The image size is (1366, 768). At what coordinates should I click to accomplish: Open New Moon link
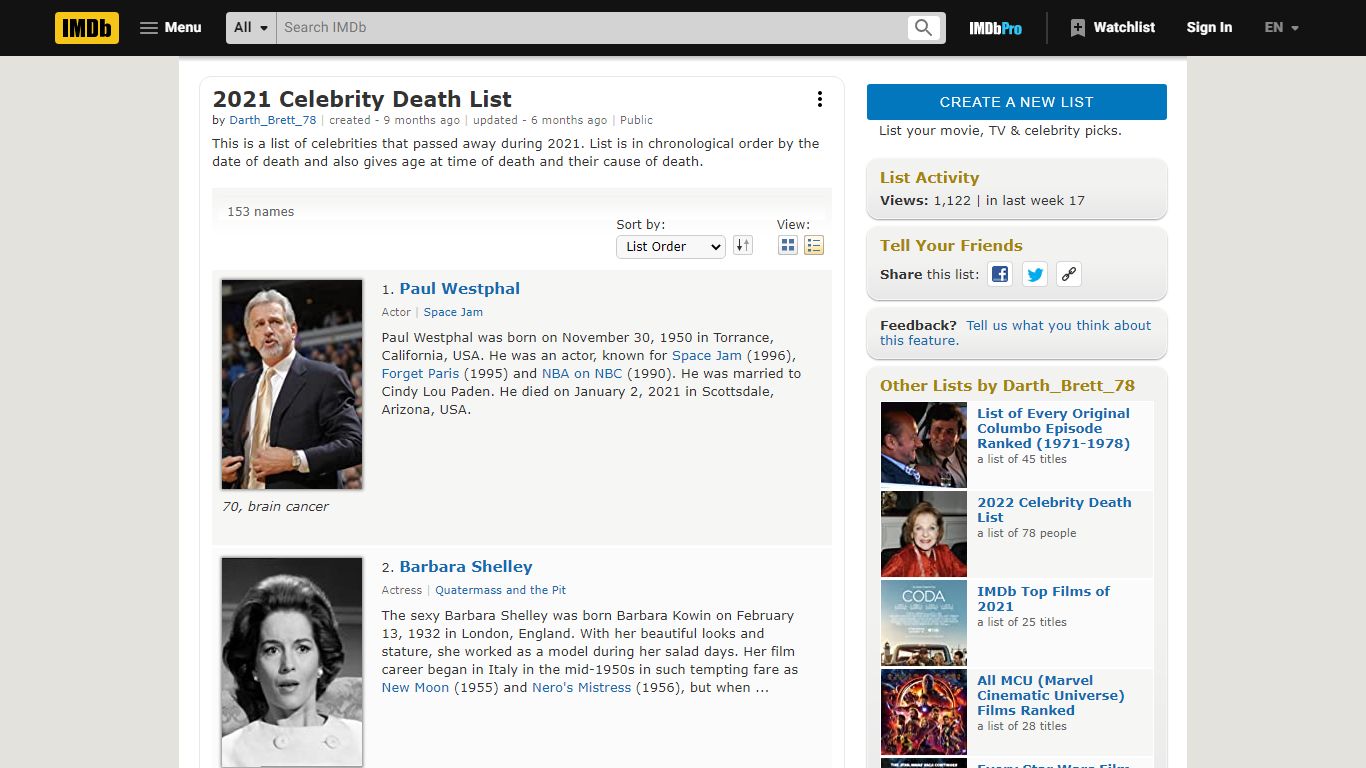click(x=416, y=687)
